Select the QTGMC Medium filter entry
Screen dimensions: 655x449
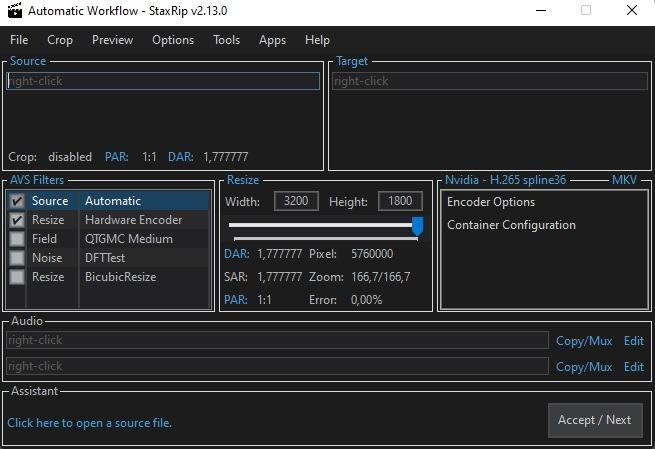[x=129, y=239]
